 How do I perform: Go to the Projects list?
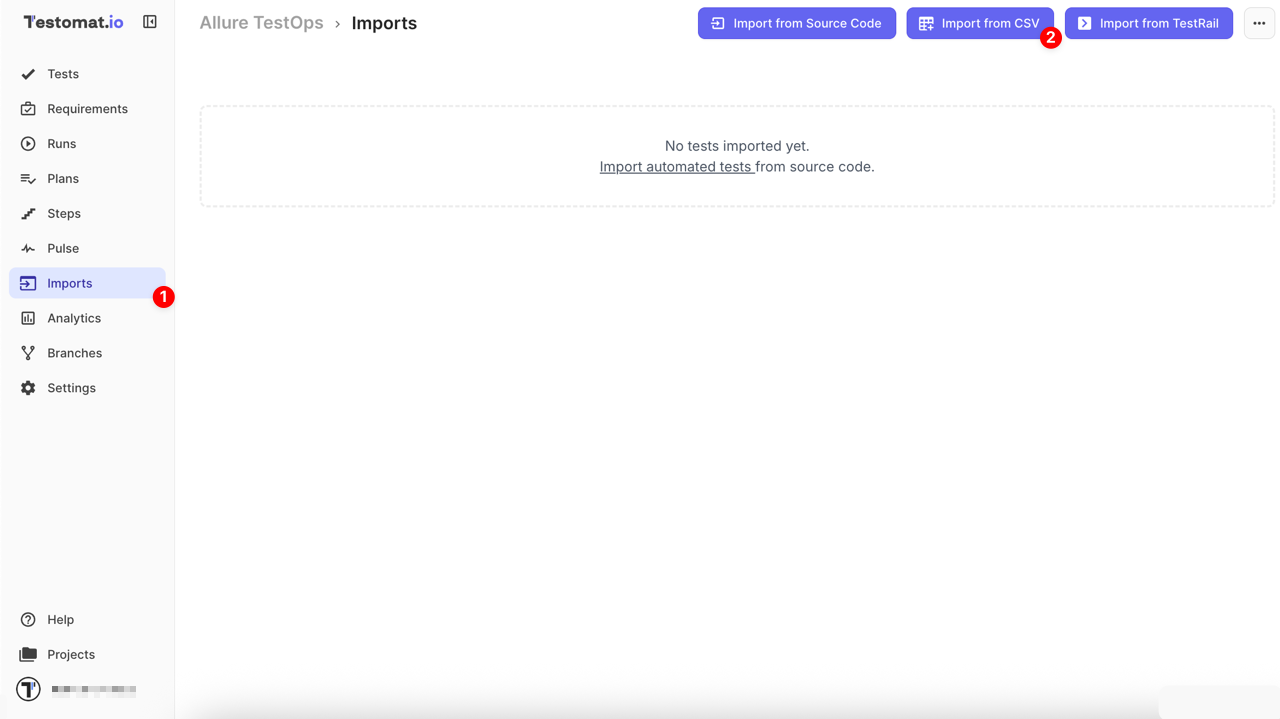(70, 654)
